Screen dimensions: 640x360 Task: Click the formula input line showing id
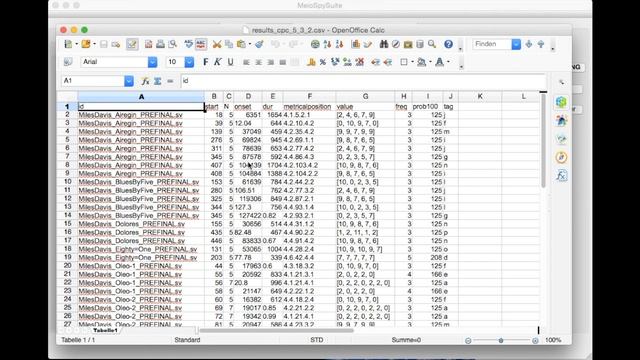[363, 81]
